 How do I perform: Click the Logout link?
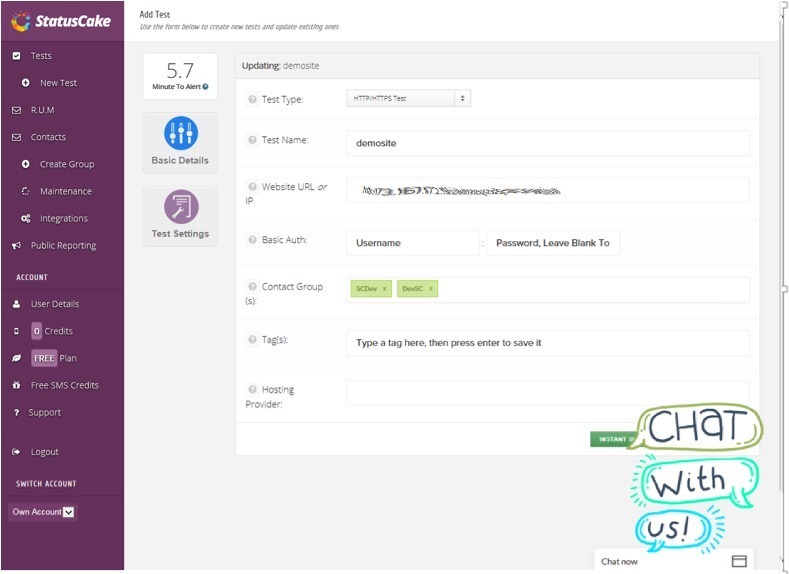[x=44, y=452]
